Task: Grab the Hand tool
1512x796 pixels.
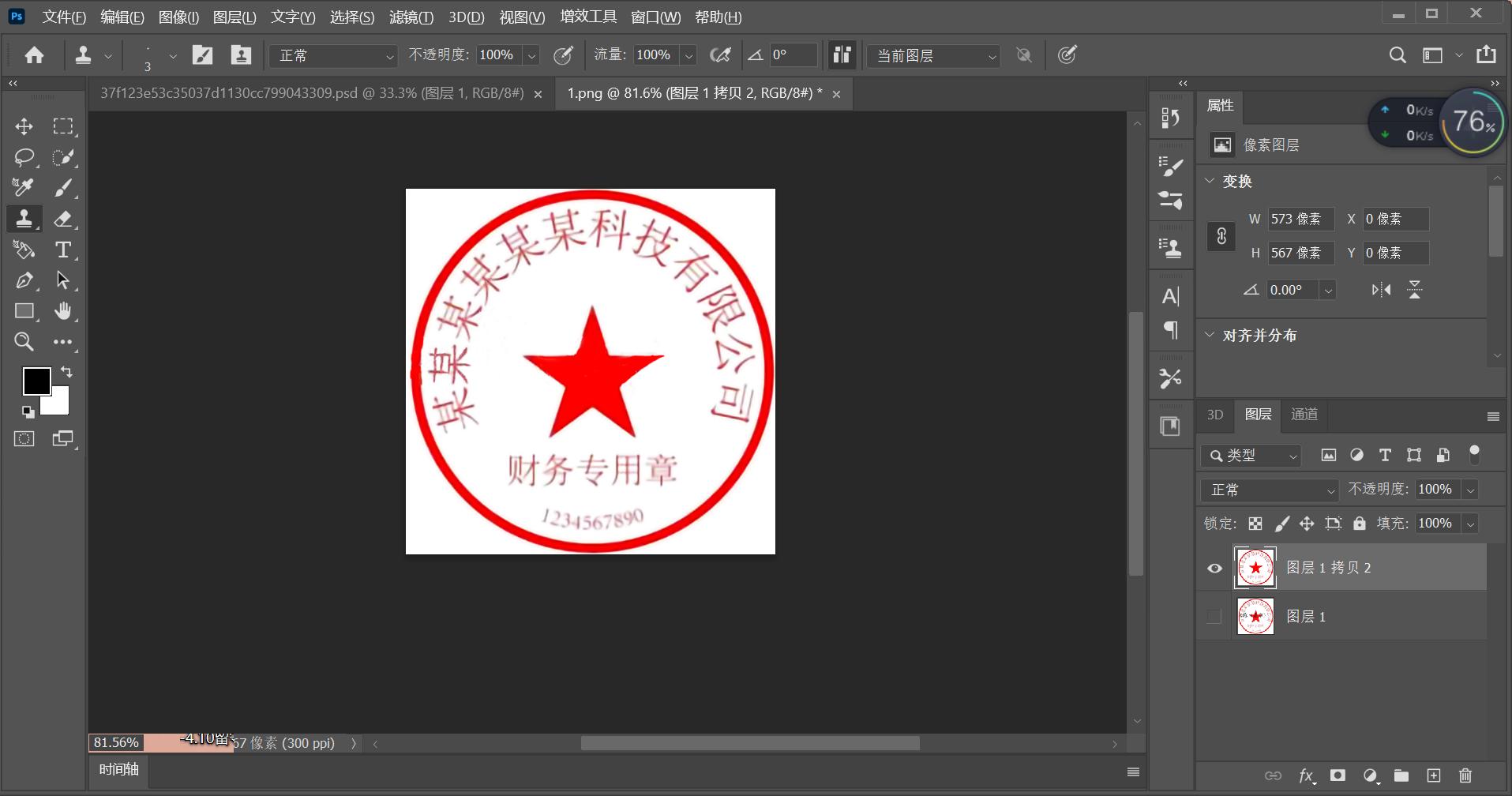Action: click(x=64, y=310)
